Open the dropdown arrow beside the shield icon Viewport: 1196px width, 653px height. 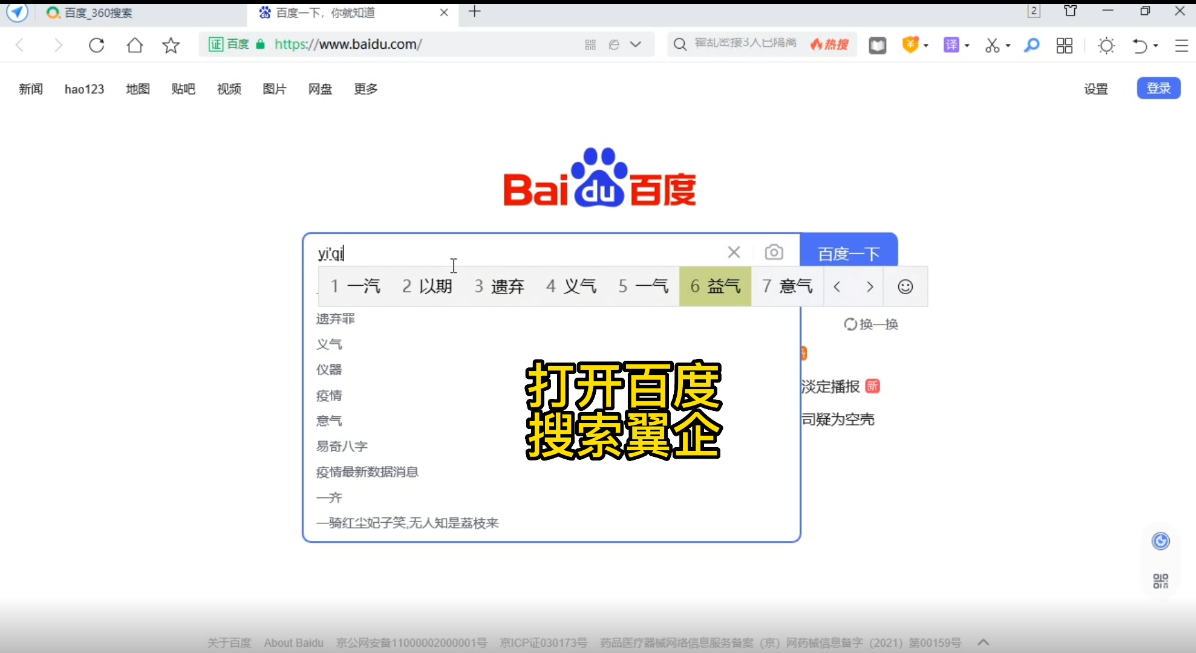[x=926, y=46]
